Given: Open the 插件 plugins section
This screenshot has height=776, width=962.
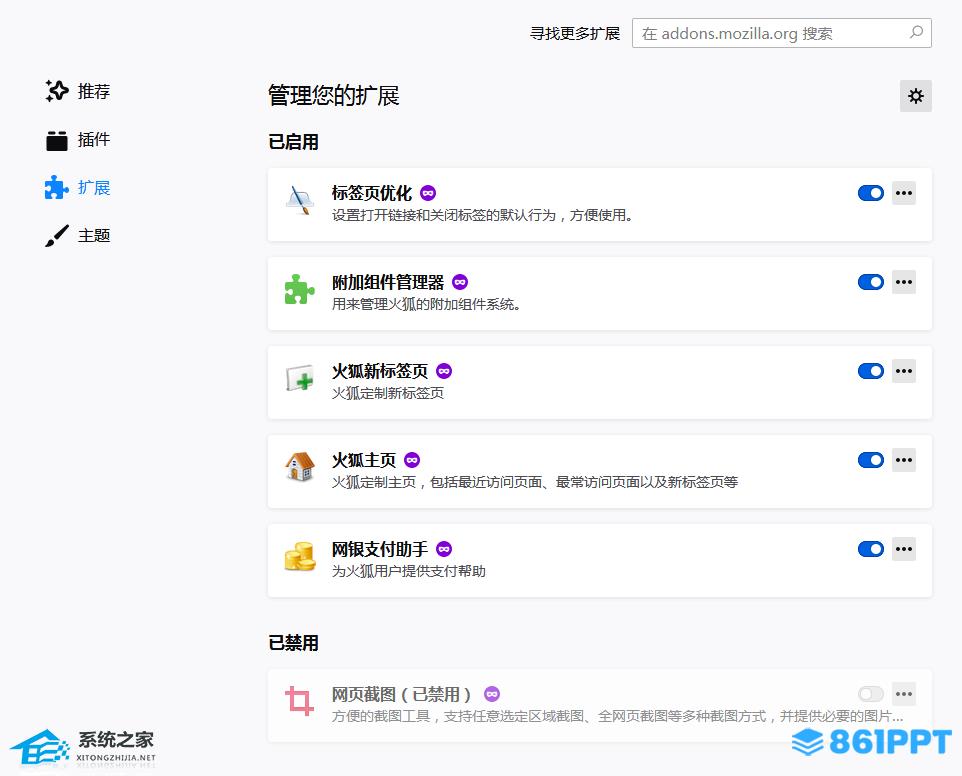Looking at the screenshot, I should point(77,140).
